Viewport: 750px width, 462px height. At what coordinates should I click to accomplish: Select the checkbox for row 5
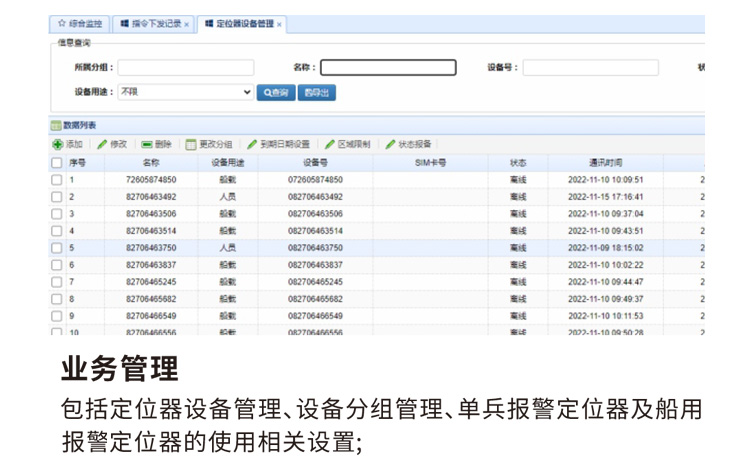pos(57,248)
